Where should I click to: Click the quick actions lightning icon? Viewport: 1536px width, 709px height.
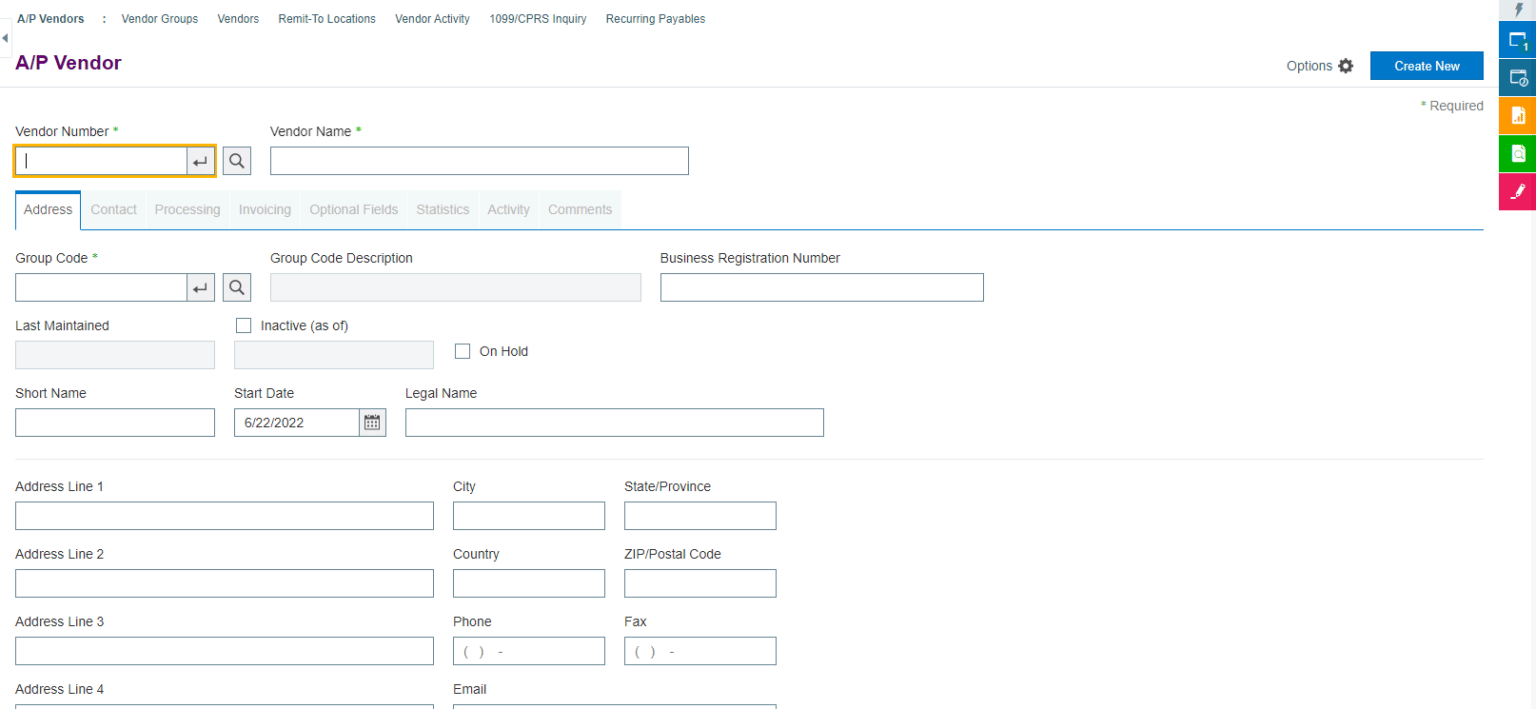[1517, 9]
